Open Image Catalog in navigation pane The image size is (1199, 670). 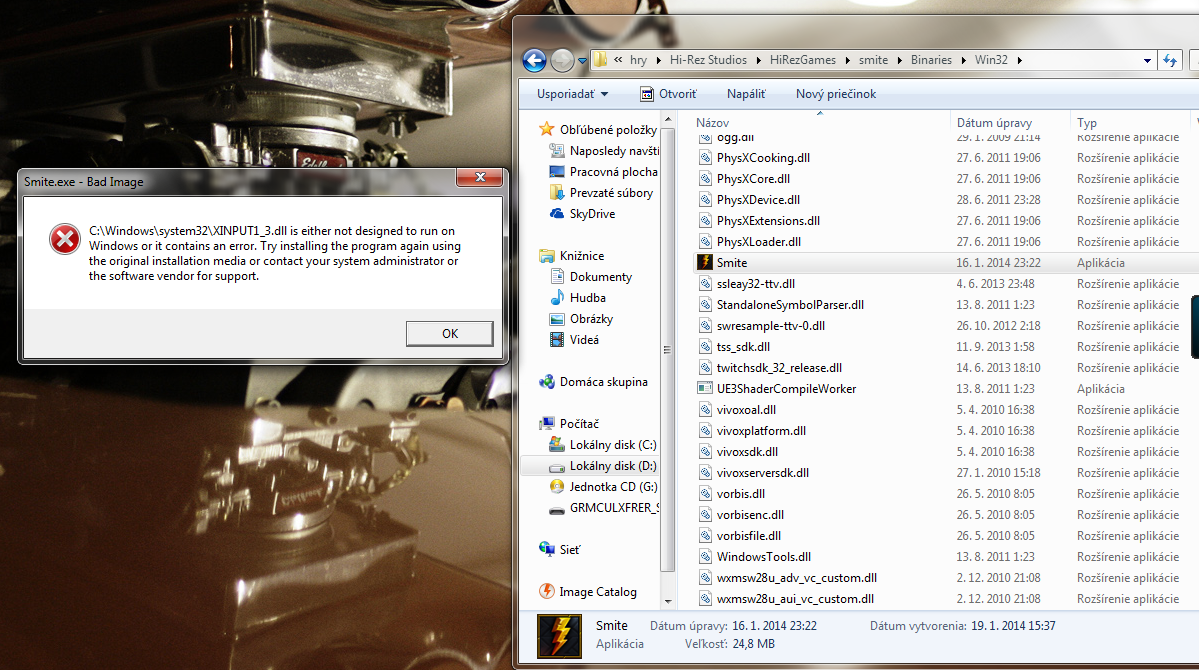[597, 592]
